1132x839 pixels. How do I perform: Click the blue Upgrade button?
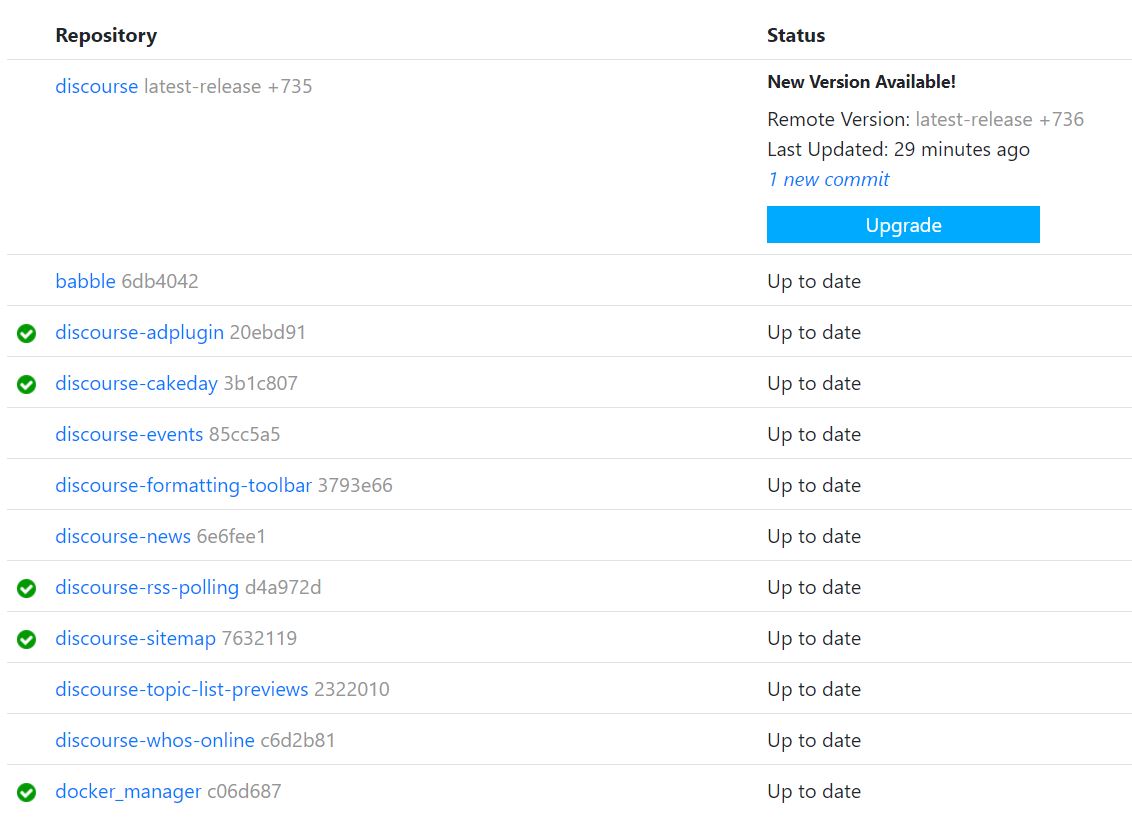click(x=903, y=225)
